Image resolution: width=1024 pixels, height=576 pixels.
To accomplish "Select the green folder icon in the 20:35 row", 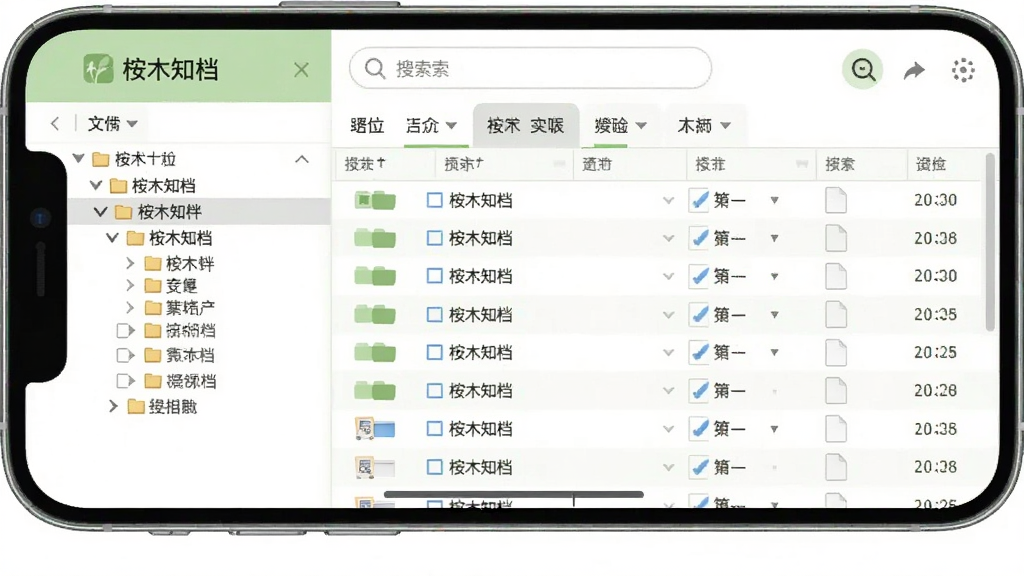I will pos(375,315).
